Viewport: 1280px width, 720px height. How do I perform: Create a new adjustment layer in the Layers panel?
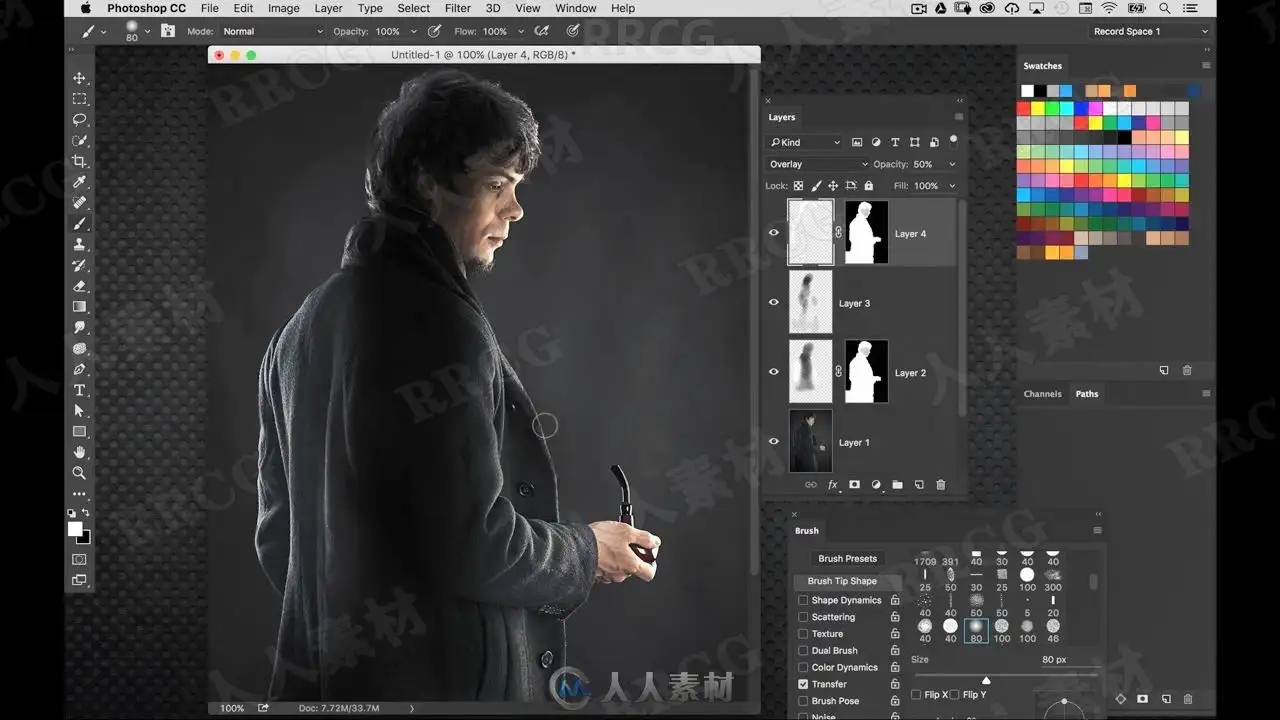click(x=876, y=485)
